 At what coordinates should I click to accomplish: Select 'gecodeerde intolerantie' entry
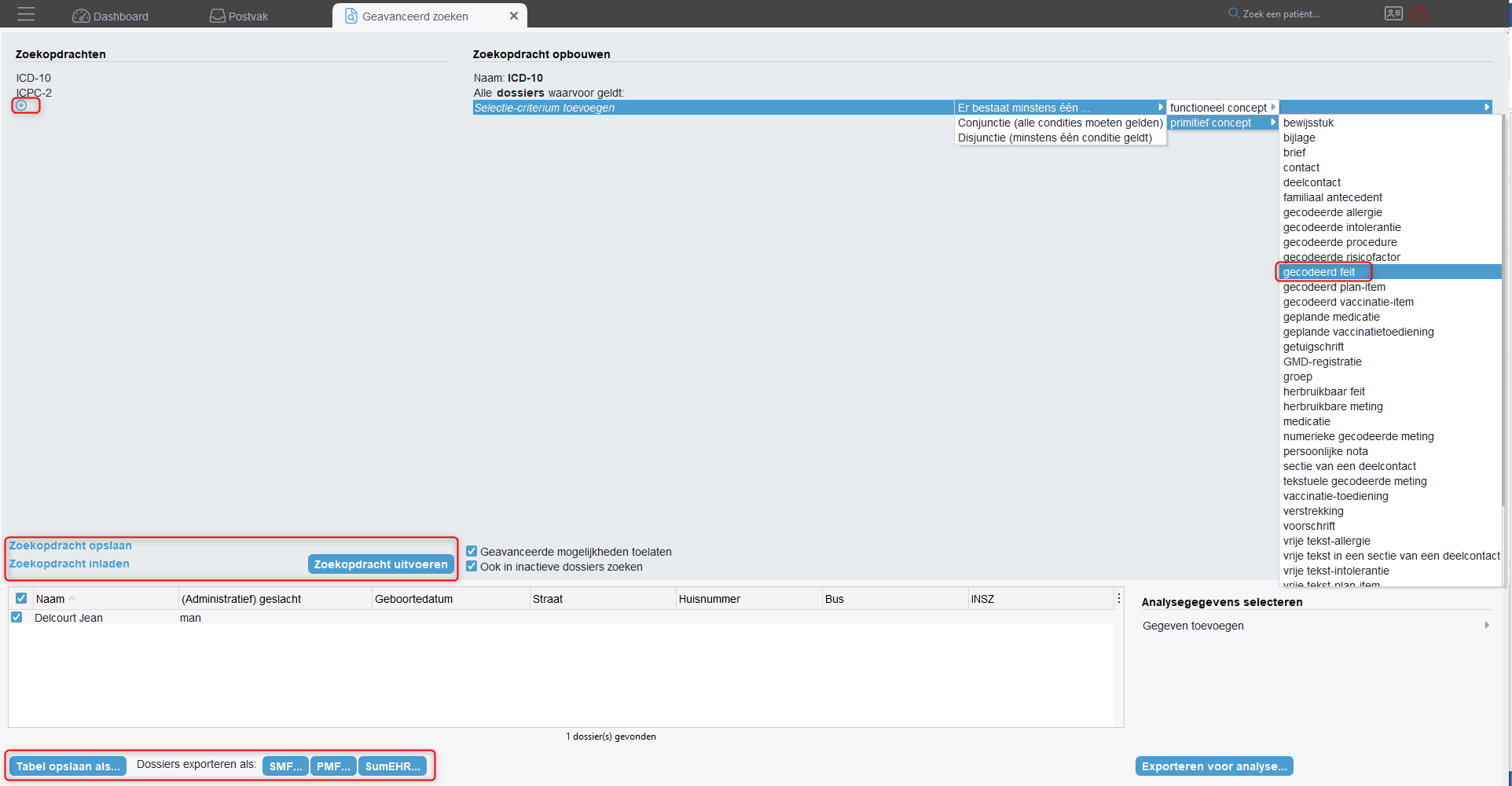[x=1390, y=227]
